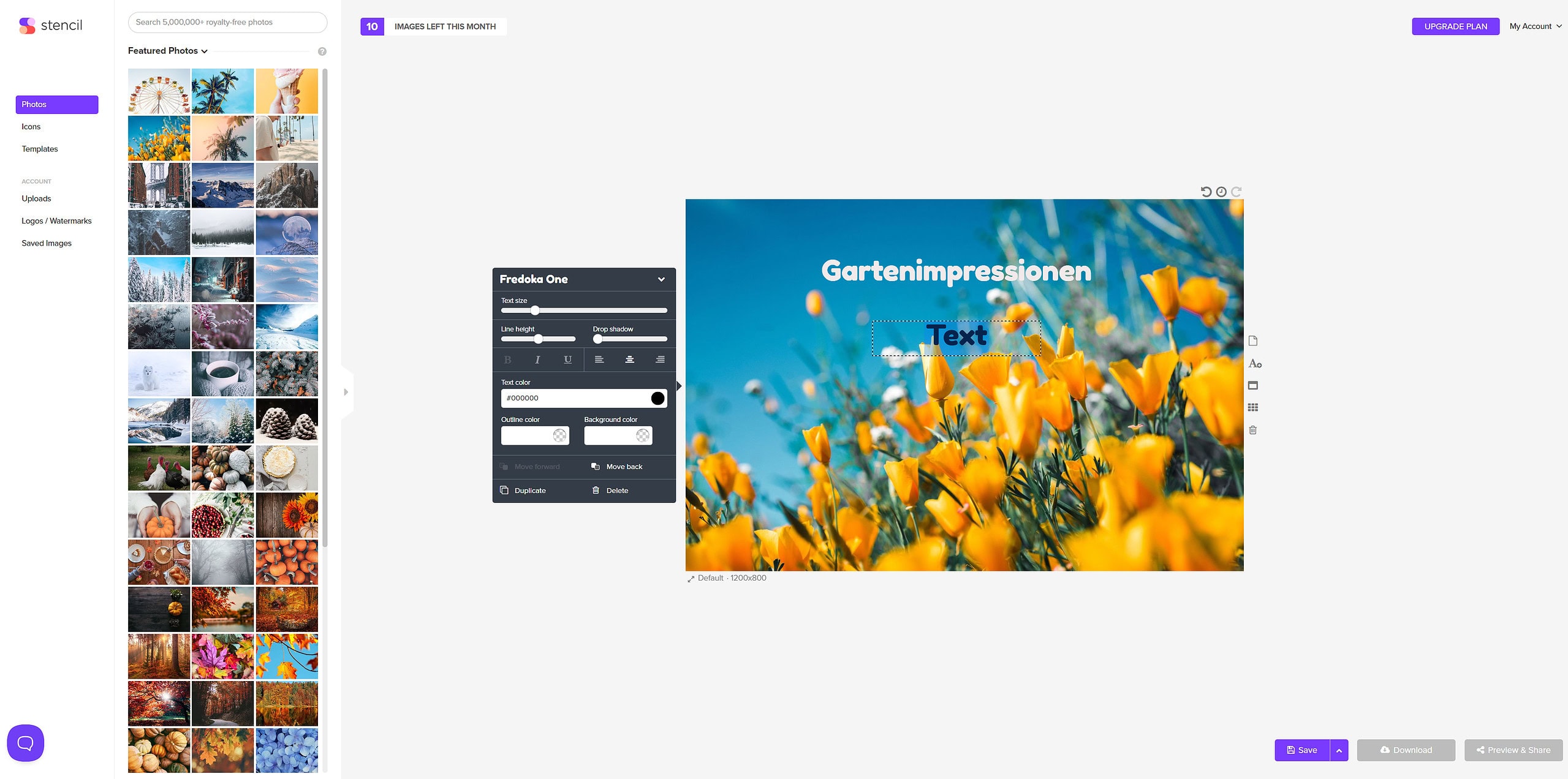Click the undo arrow above canvas

point(1206,192)
